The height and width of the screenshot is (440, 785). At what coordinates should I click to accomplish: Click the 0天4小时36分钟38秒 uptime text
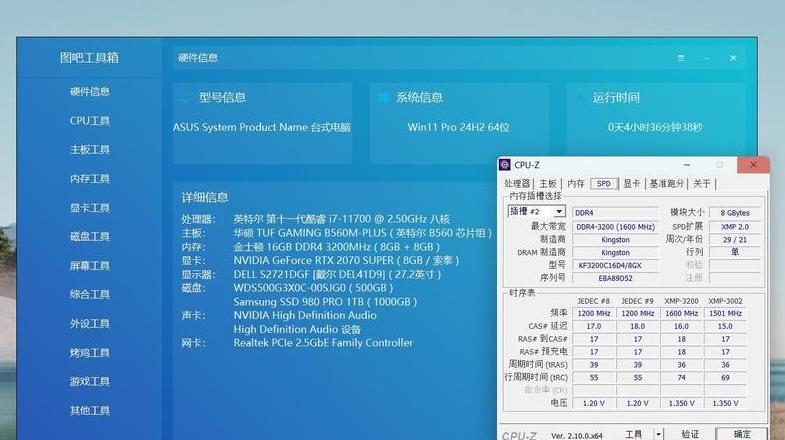(655, 127)
